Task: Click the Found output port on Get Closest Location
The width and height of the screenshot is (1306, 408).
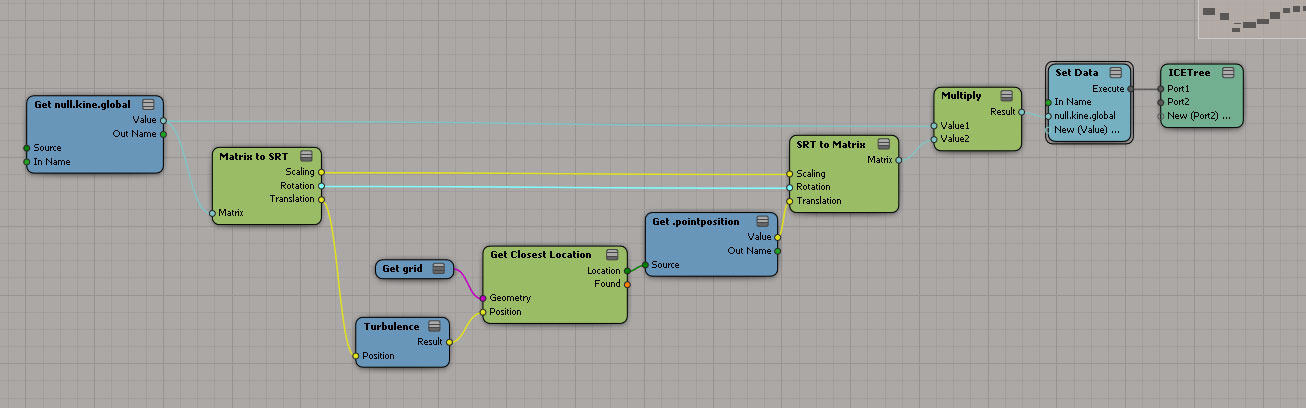Action: [x=627, y=284]
